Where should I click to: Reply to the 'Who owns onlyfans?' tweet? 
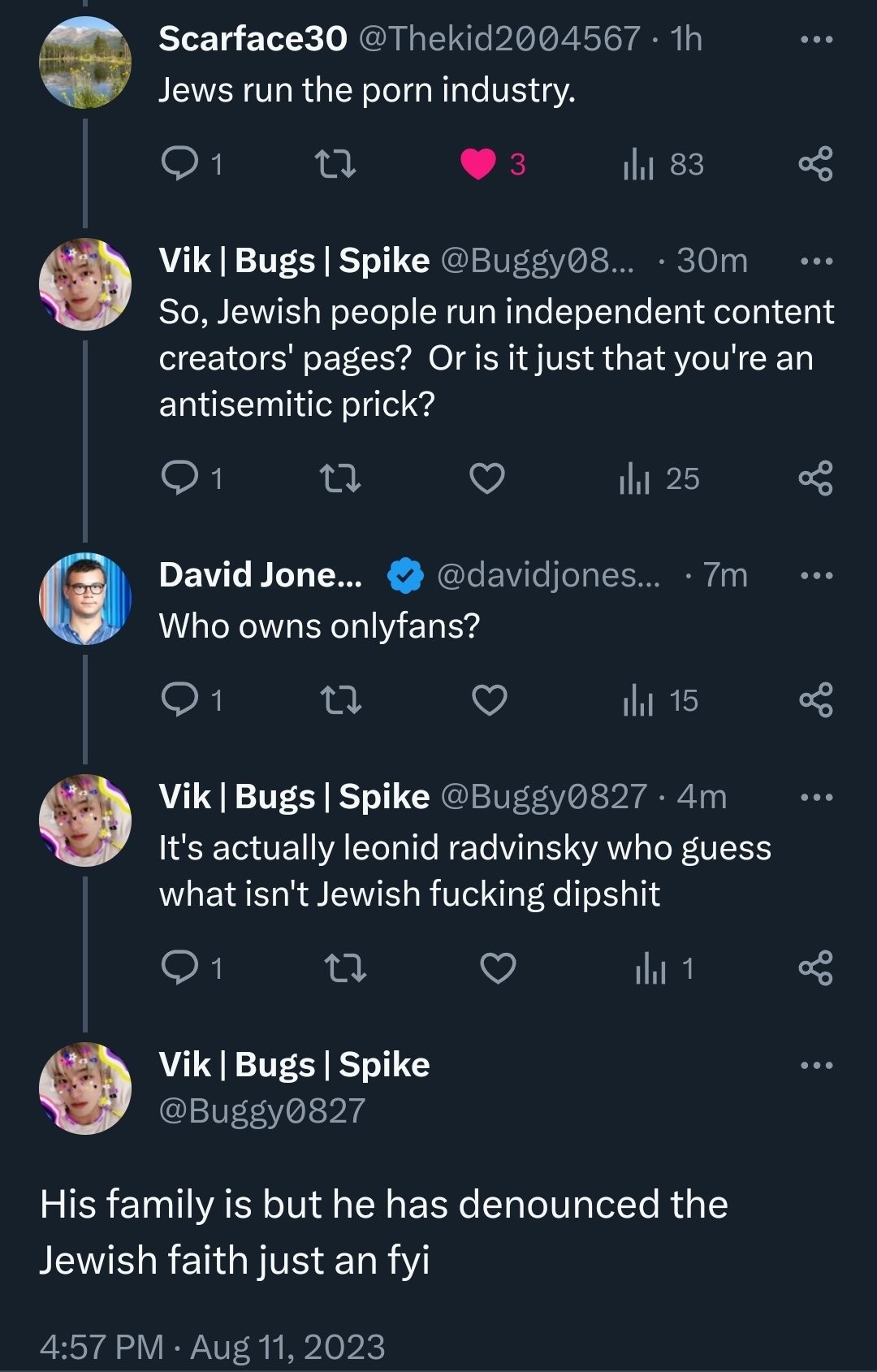(179, 700)
